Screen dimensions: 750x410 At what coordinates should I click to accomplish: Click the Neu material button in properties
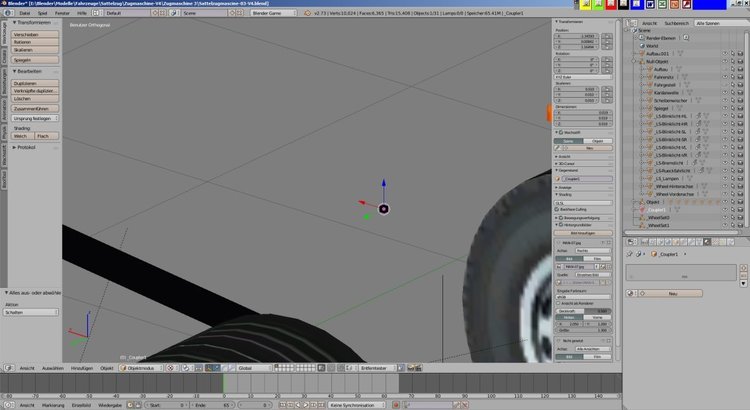pyautogui.click(x=673, y=293)
